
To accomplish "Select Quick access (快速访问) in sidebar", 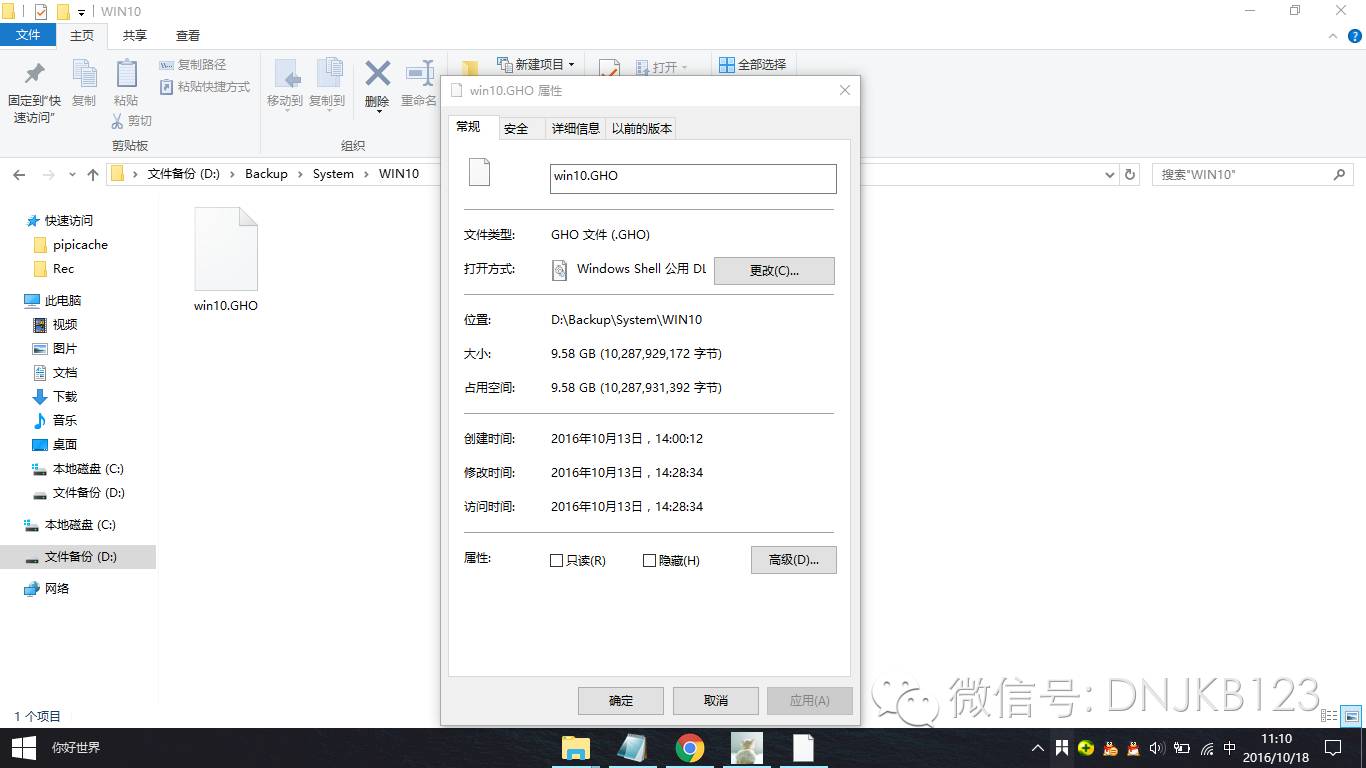I will click(x=68, y=221).
